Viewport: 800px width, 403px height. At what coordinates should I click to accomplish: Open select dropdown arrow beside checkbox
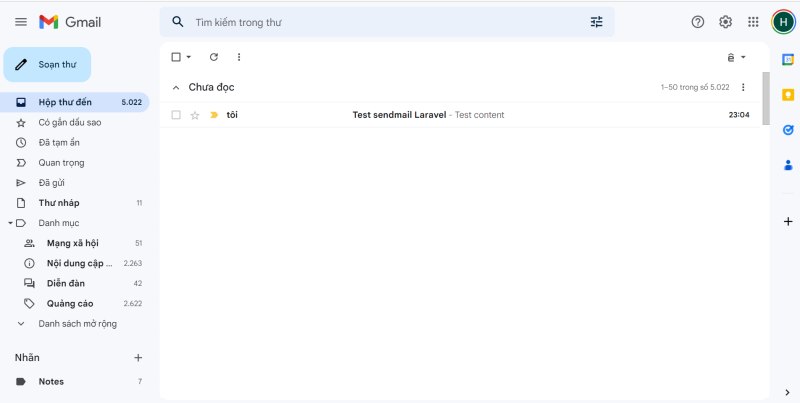pos(189,57)
